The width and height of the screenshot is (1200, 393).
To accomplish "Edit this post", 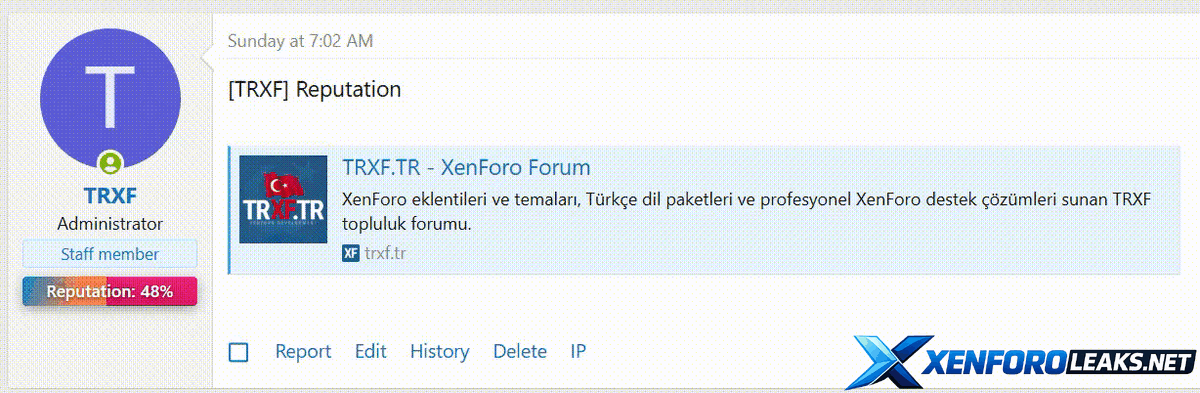I will point(370,352).
